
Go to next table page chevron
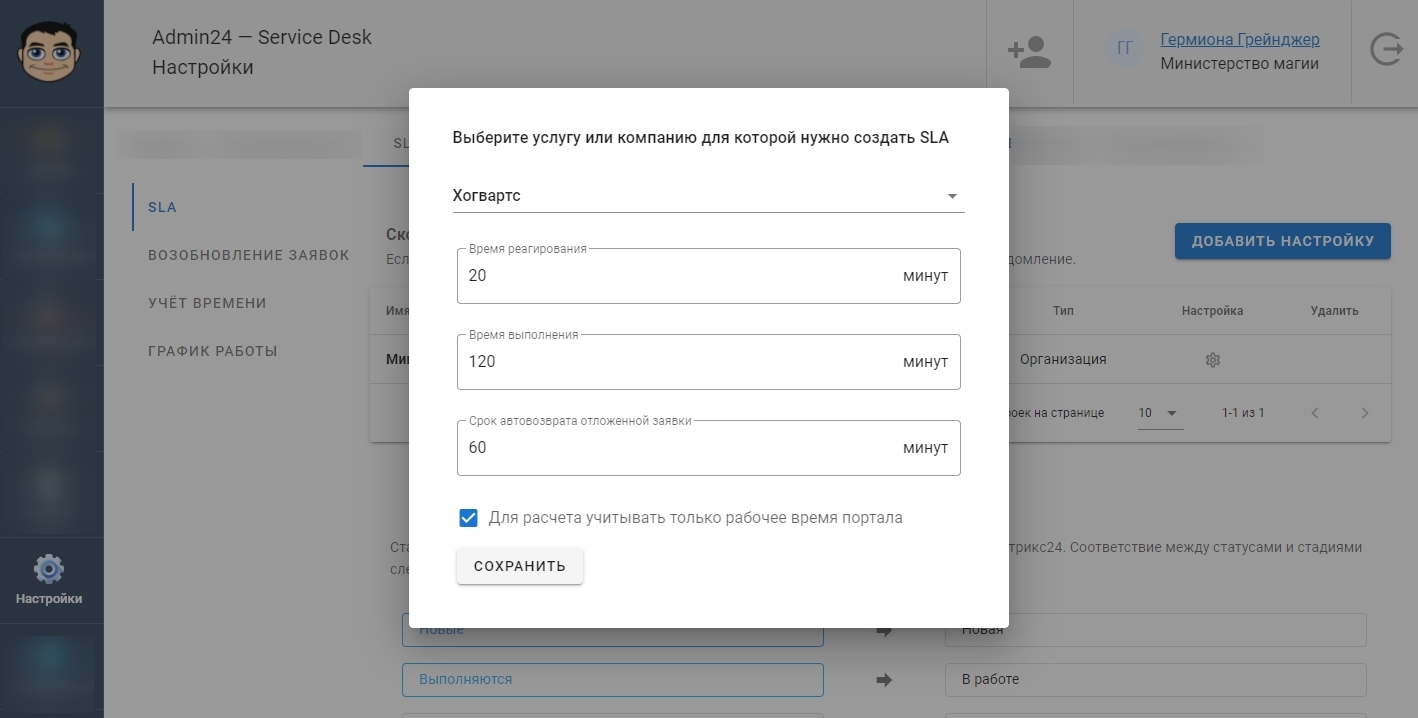pos(1365,413)
